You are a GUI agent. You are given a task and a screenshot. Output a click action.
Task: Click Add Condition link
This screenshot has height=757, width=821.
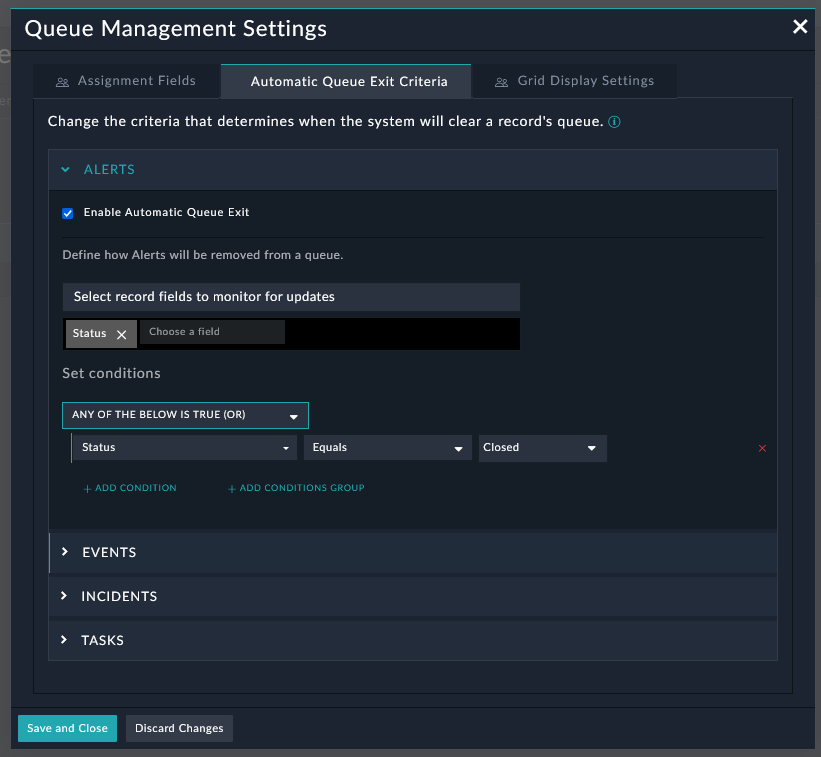[x=130, y=488]
